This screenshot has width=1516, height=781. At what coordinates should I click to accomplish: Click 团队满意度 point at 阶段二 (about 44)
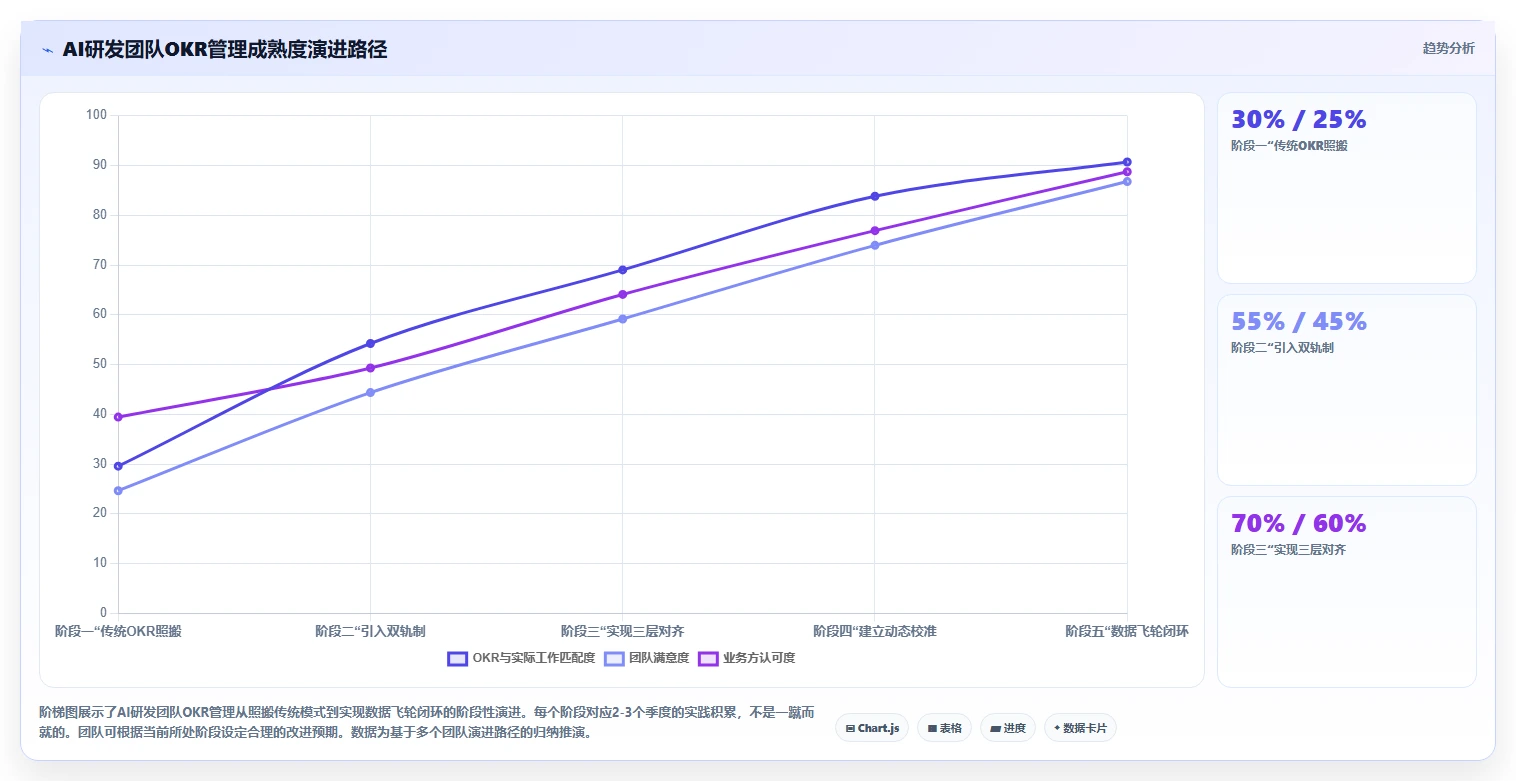coord(370,392)
